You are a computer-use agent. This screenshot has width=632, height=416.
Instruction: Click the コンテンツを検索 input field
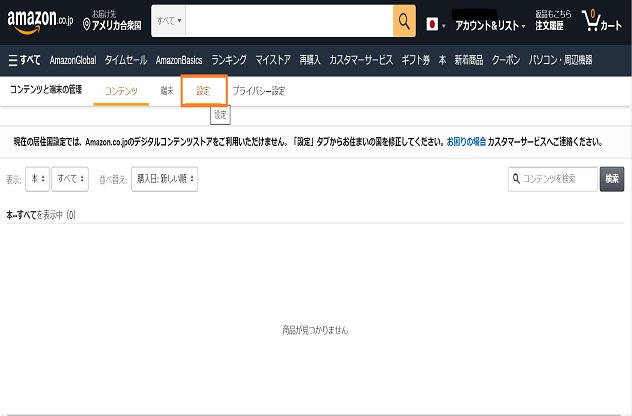pyautogui.click(x=553, y=179)
